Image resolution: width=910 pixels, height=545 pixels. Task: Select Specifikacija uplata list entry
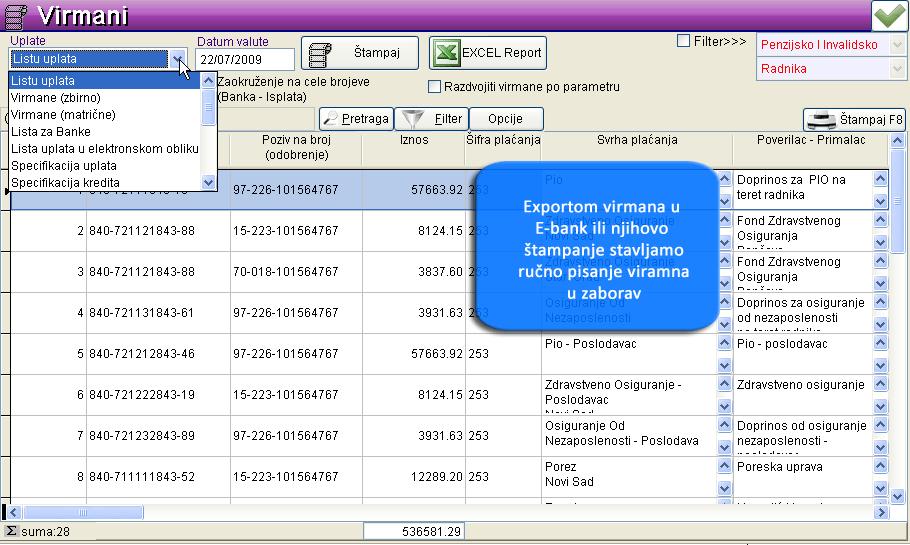64,166
